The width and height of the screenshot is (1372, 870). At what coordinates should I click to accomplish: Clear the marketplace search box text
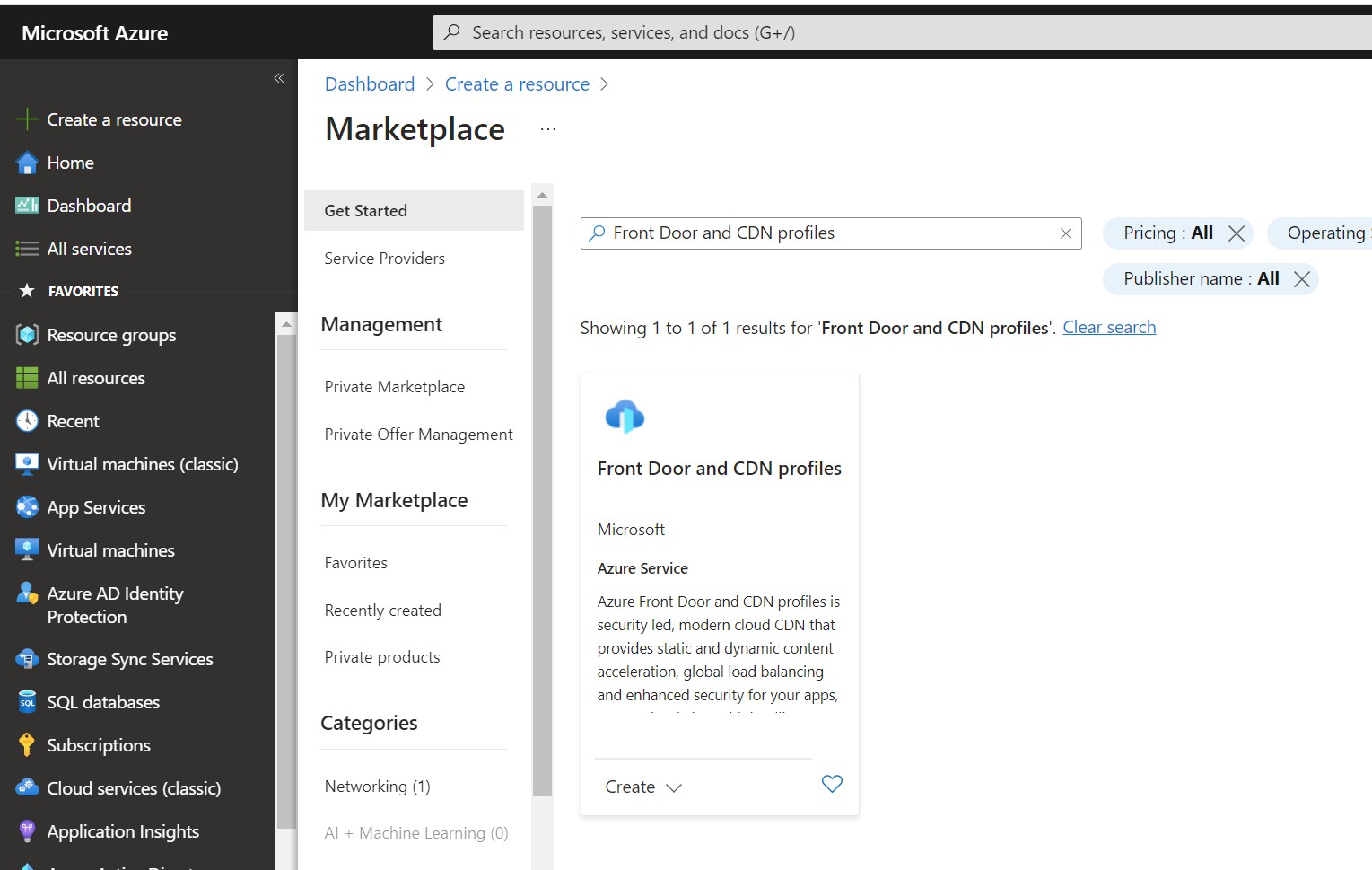(x=1065, y=233)
